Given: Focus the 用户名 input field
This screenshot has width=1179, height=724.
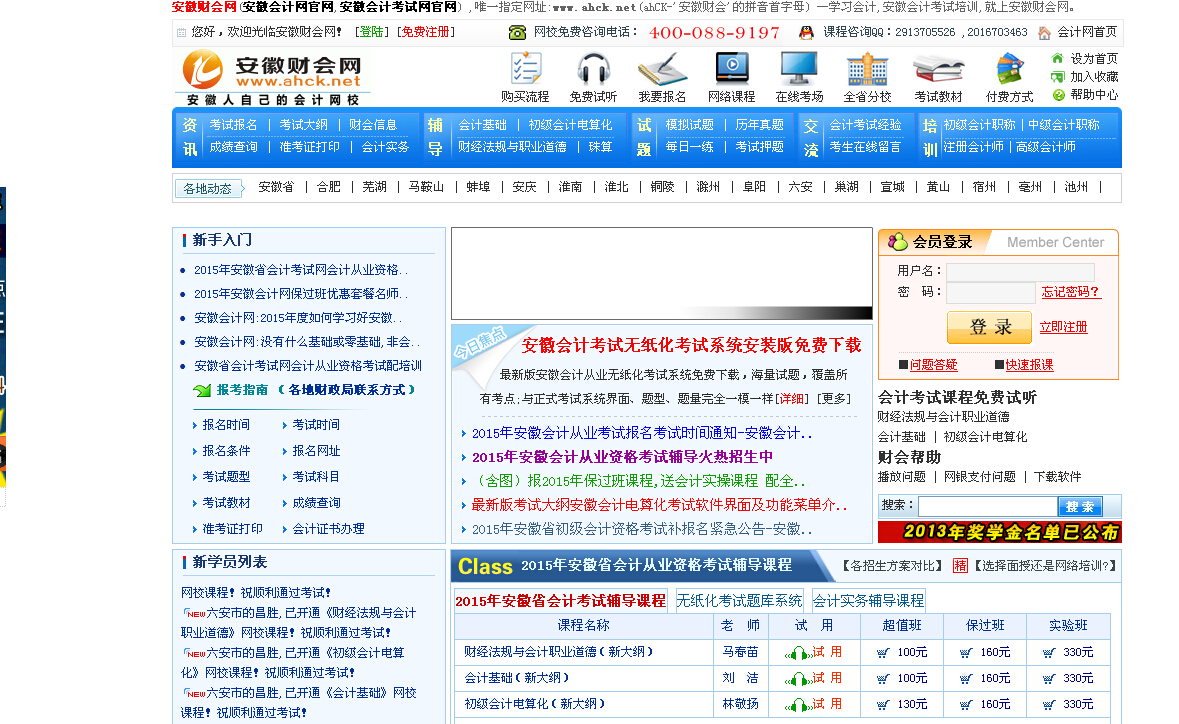Looking at the screenshot, I should pos(1020,272).
